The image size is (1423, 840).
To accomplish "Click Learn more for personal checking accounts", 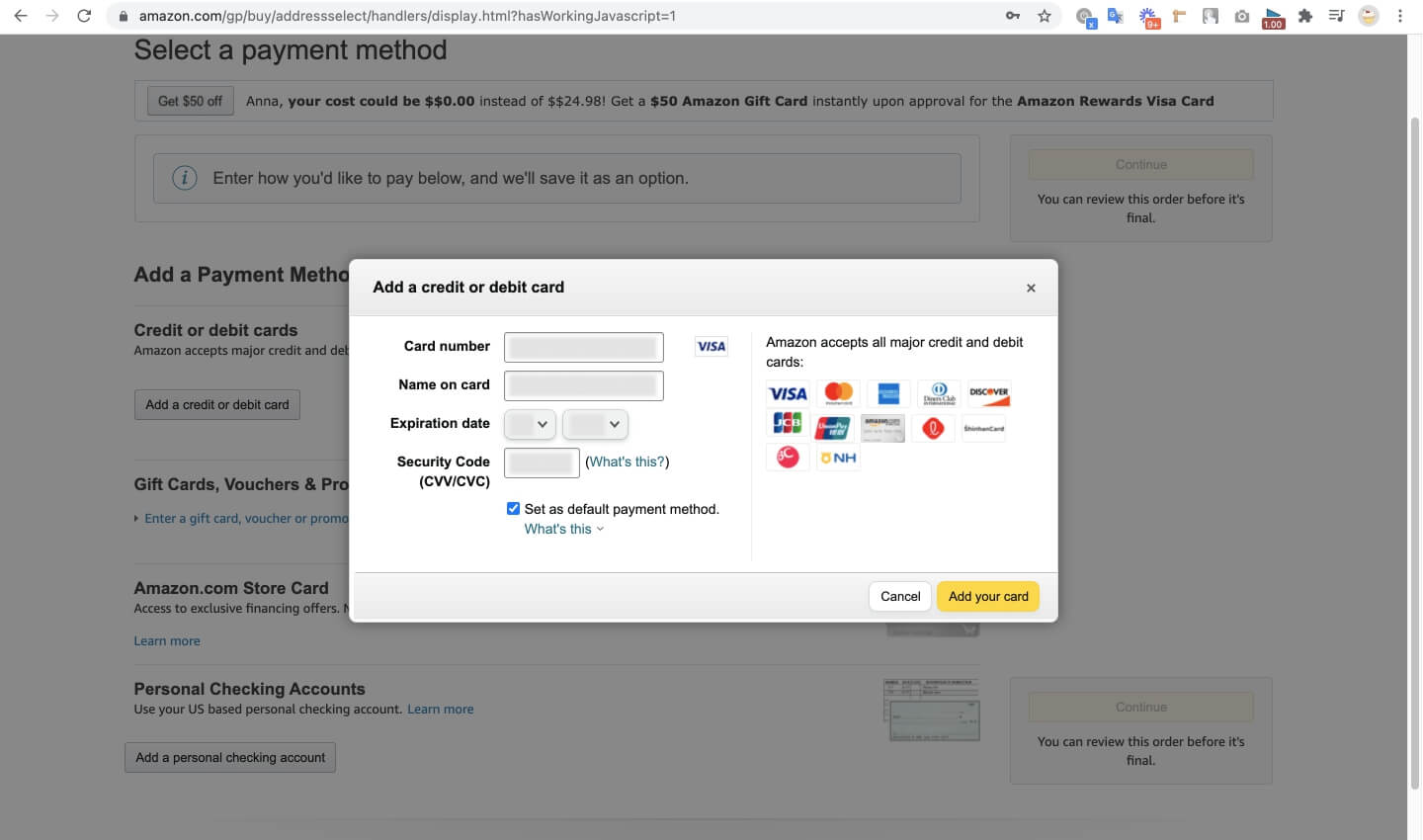I will click(441, 709).
